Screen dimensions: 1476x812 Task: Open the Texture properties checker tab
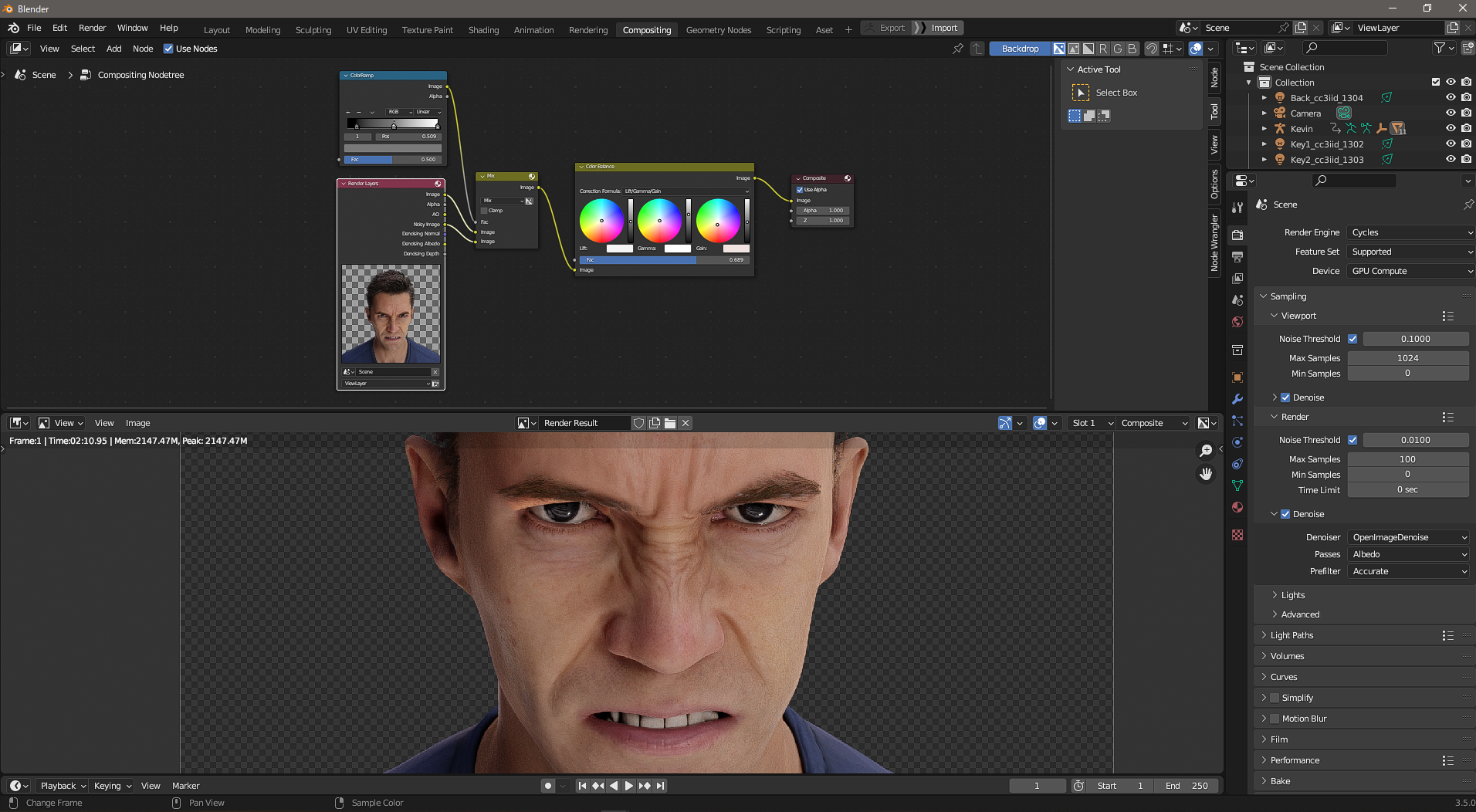click(1237, 535)
